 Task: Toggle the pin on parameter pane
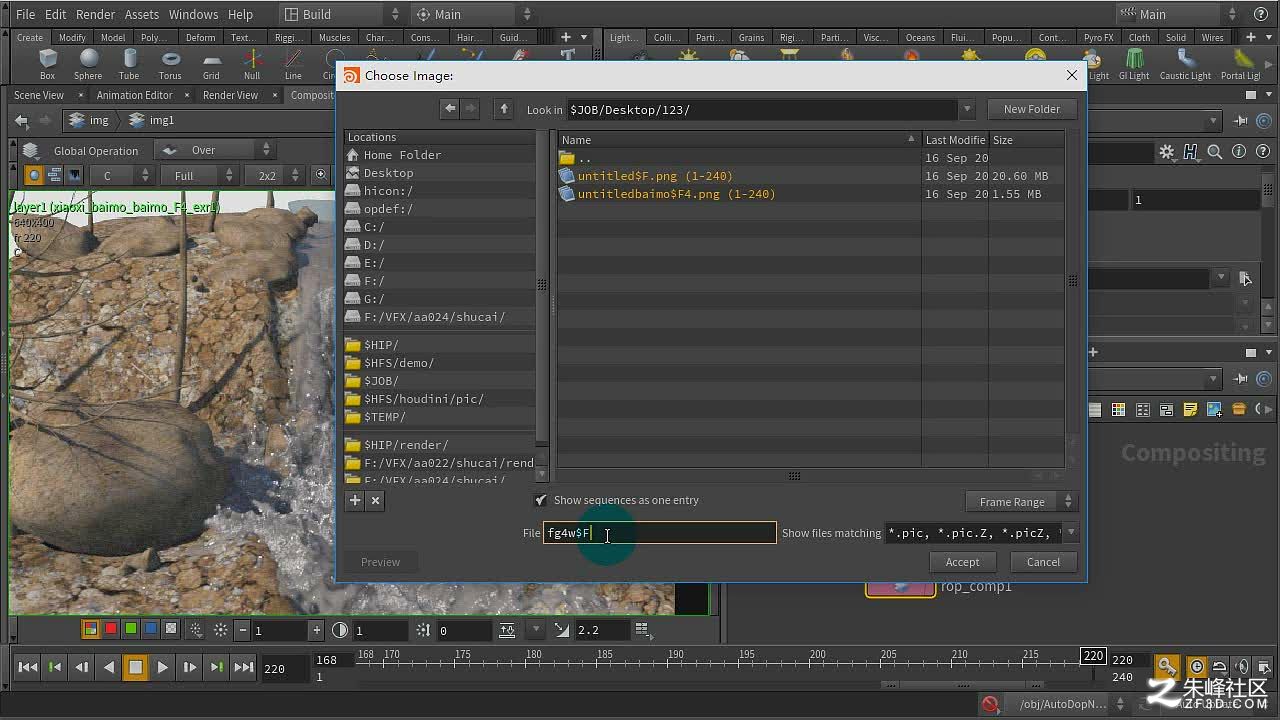pyautogui.click(x=1241, y=120)
